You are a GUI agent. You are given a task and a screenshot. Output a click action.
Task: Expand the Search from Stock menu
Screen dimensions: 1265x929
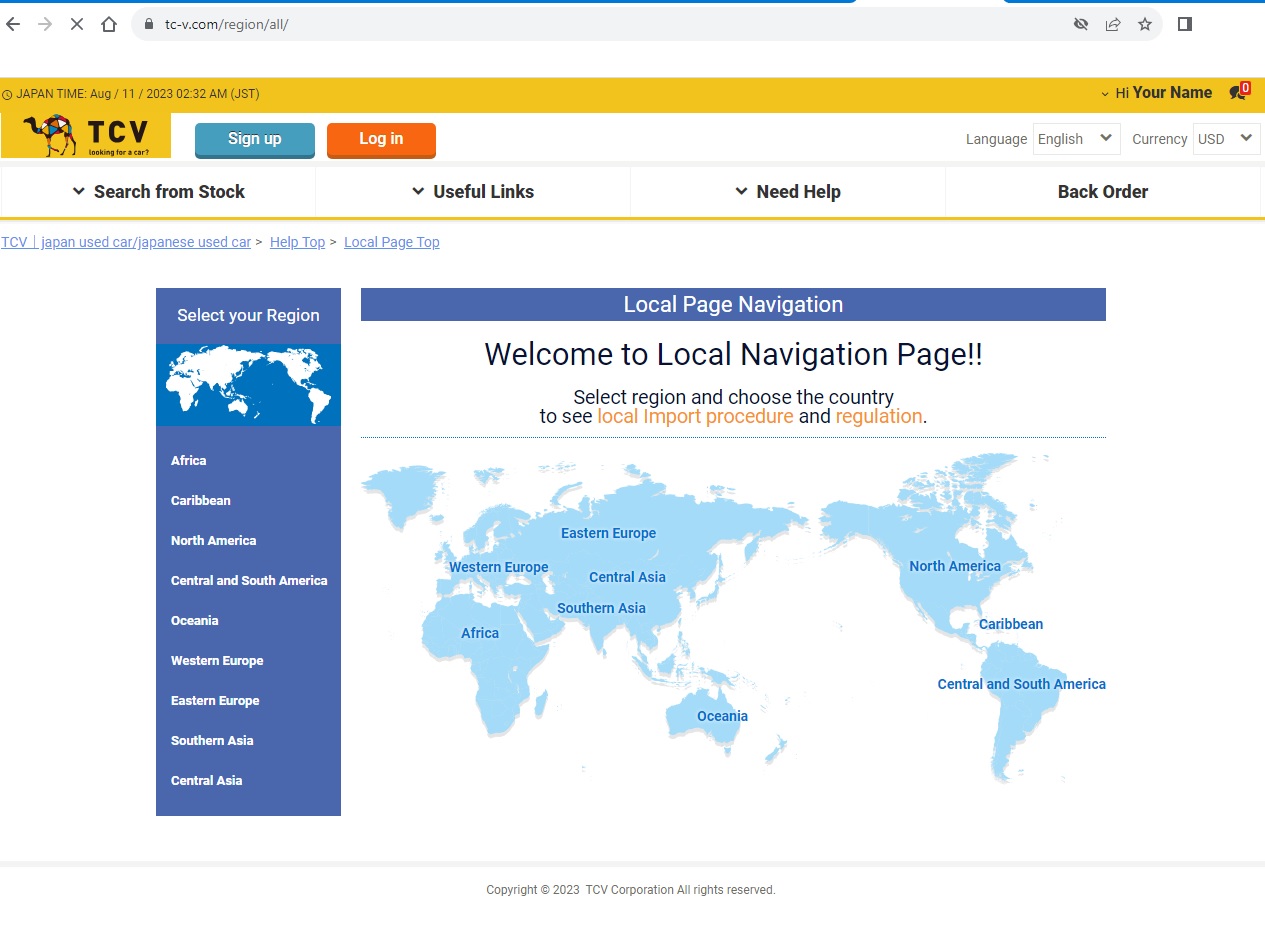[158, 192]
